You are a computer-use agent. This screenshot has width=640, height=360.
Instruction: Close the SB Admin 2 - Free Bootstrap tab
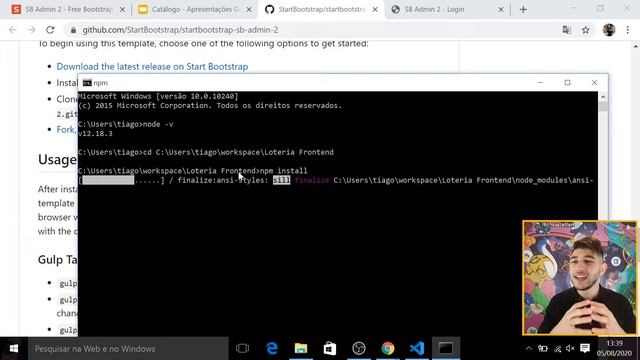(122, 9)
